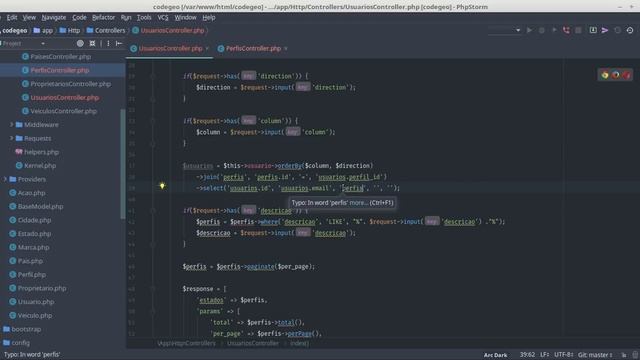
Task: Select VeiculosController.php in project tree
Action: tap(64, 111)
